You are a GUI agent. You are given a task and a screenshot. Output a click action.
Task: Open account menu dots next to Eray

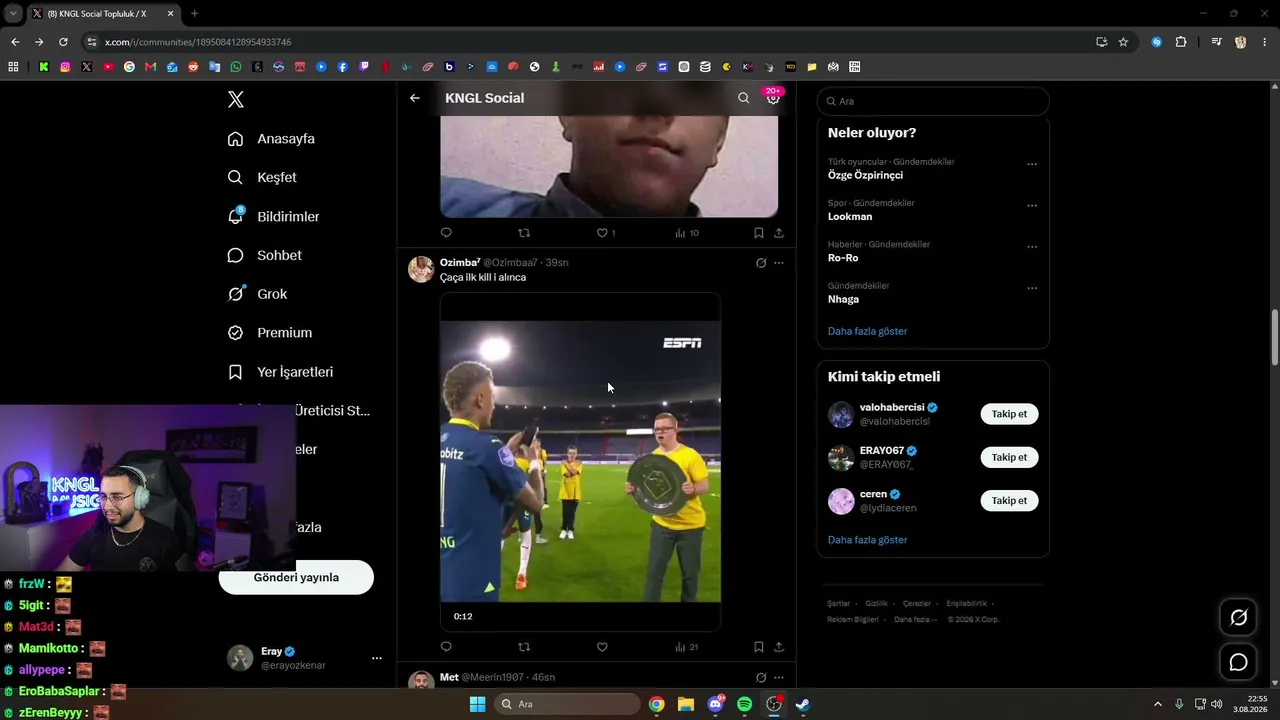[x=377, y=658]
